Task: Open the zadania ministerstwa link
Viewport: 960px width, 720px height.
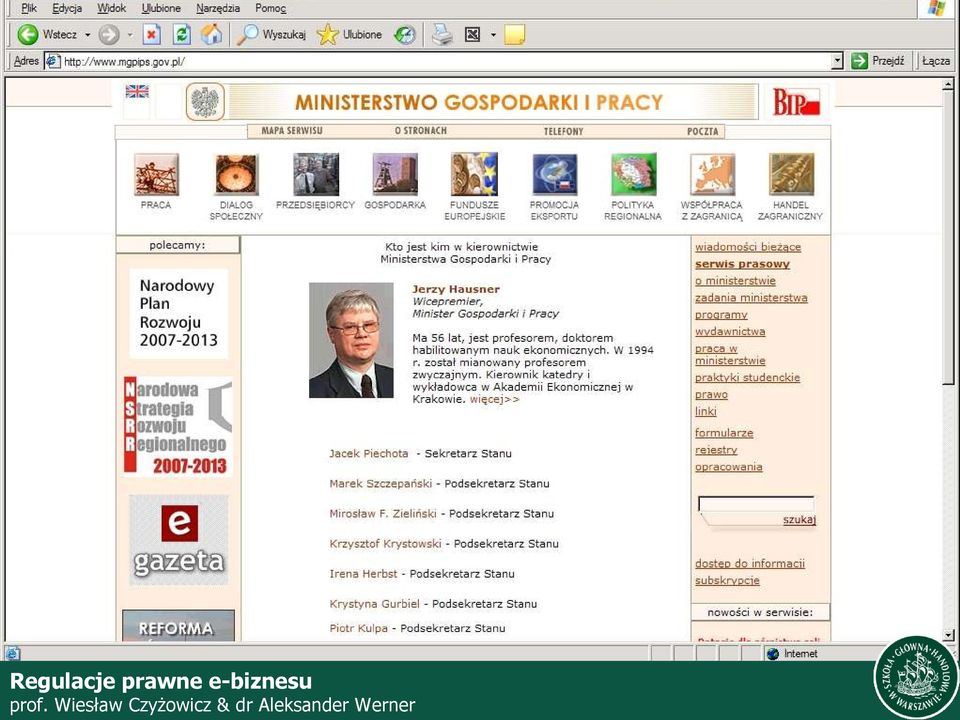Action: (x=751, y=298)
